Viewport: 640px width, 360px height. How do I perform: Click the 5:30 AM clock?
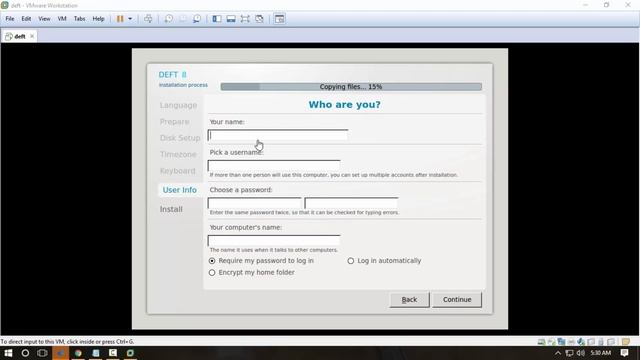pos(601,353)
